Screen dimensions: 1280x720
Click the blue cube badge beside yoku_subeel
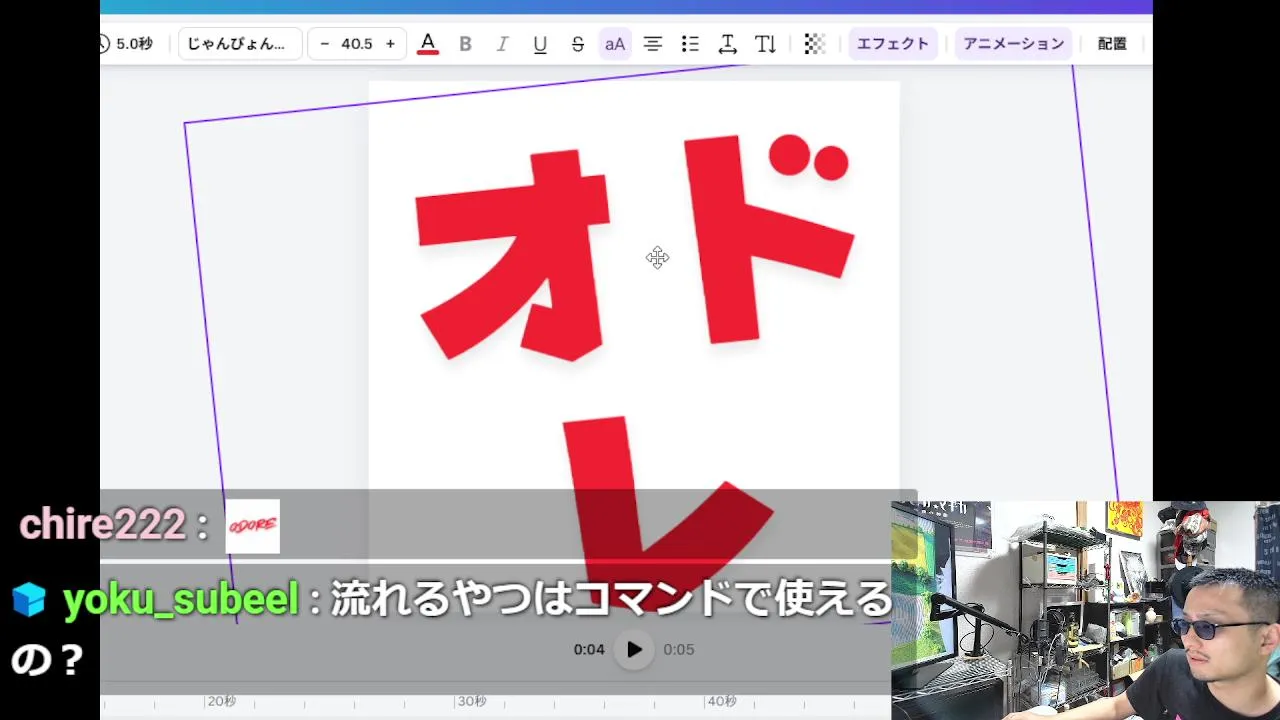29,600
